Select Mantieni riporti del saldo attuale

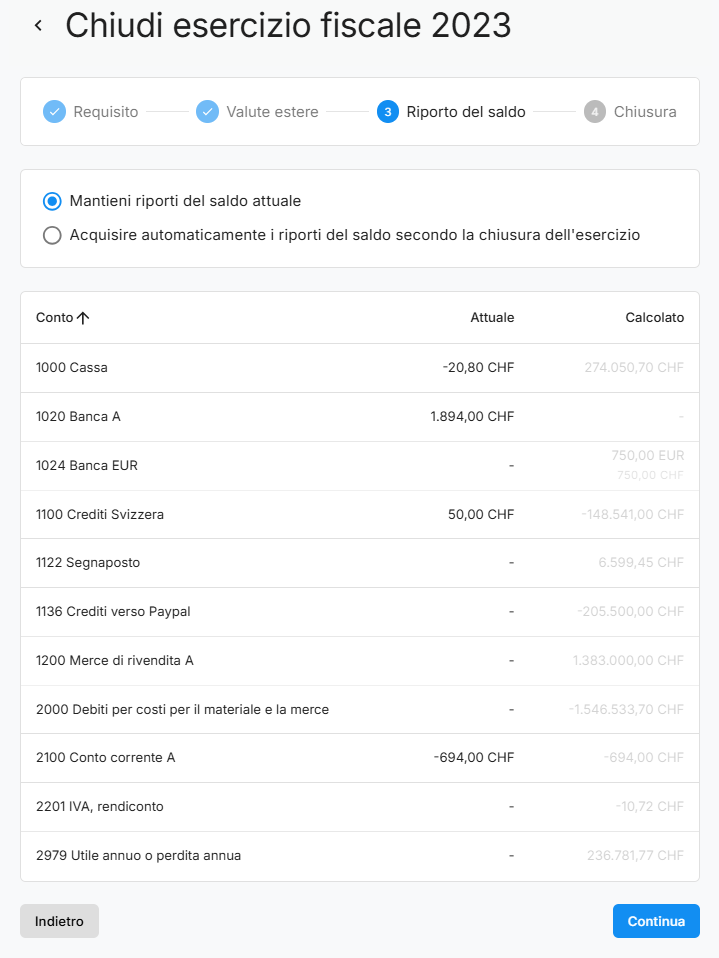[x=52, y=201]
